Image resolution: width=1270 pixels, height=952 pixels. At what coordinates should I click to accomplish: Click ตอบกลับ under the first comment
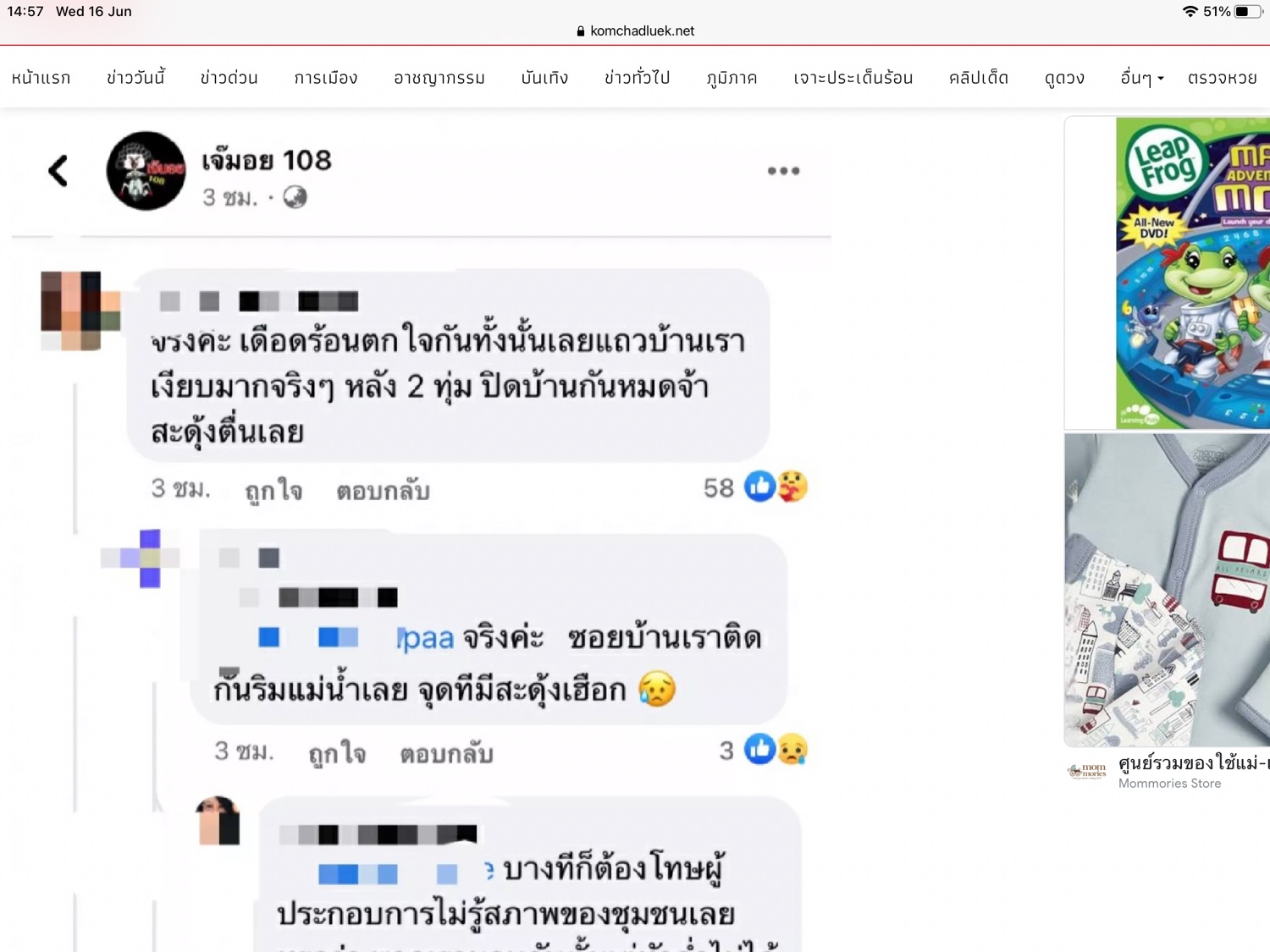383,490
